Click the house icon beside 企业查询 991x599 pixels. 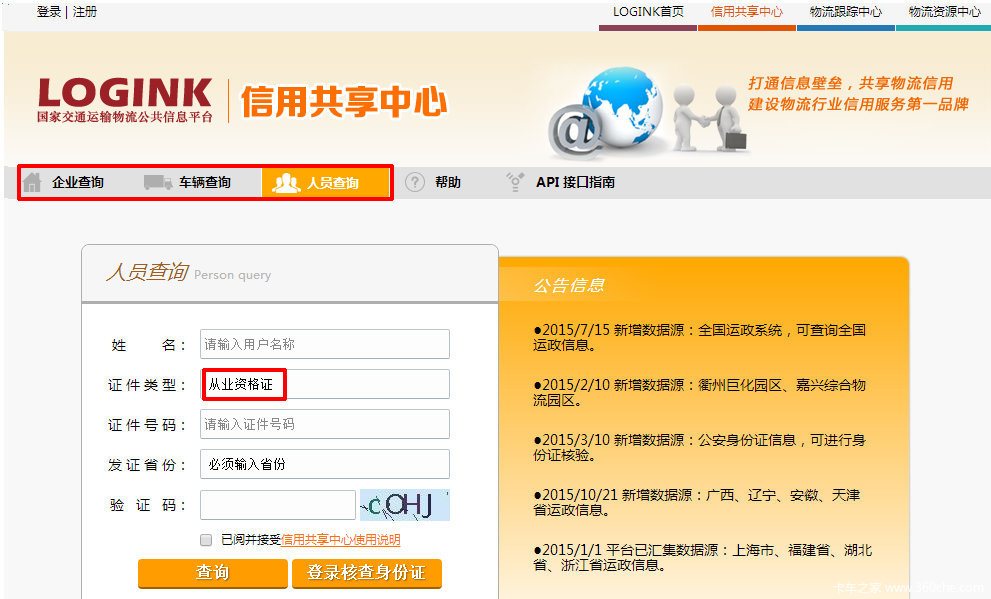[x=33, y=182]
